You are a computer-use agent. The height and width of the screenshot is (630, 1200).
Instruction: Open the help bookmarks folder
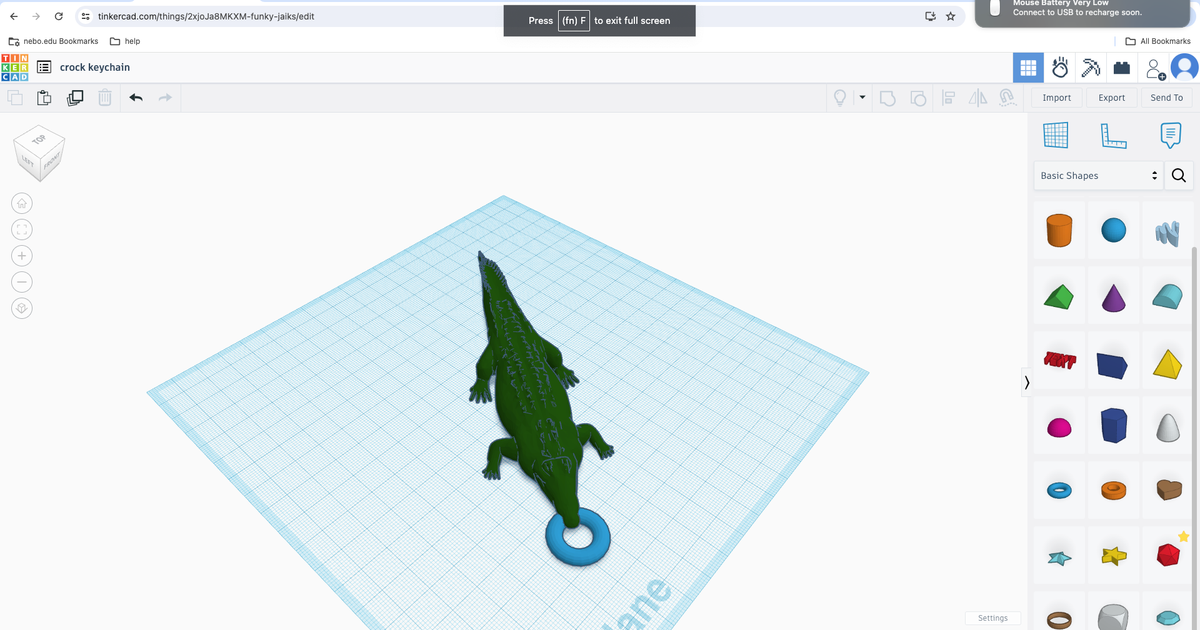[125, 41]
